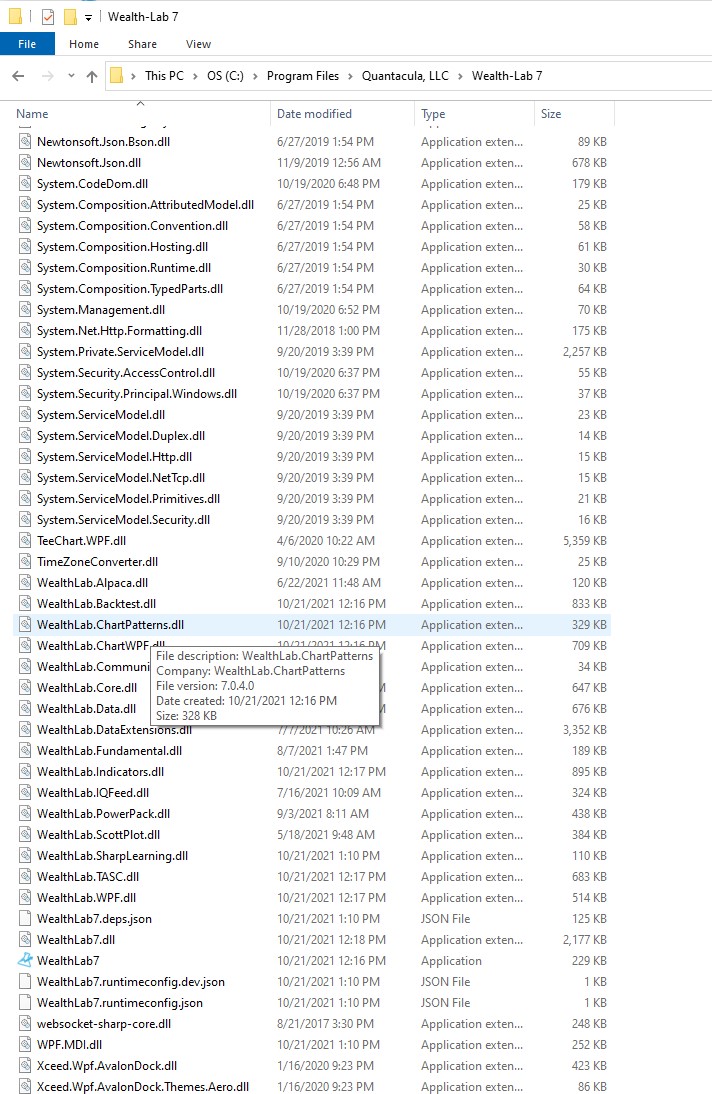Click the TimeZoneConverter.dll file icon
This screenshot has width=712, height=1094.
[25, 562]
